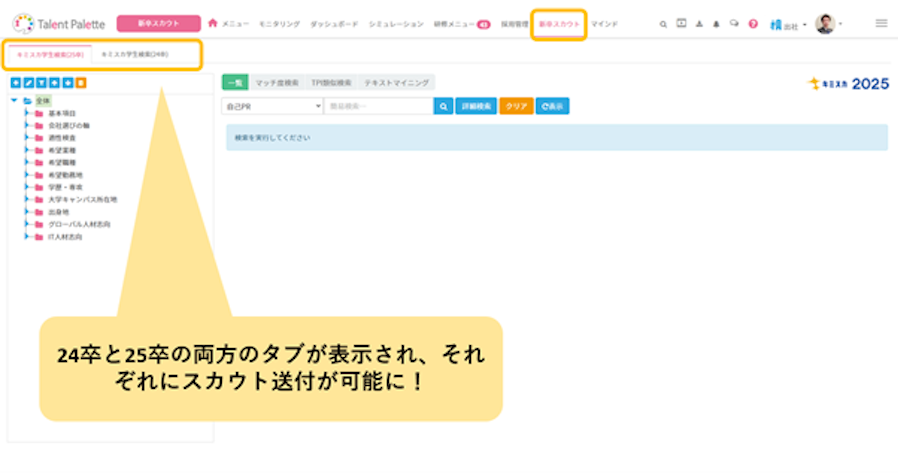898x473 pixels.
Task: Open the hamburger menu icon
Action: coord(881,23)
